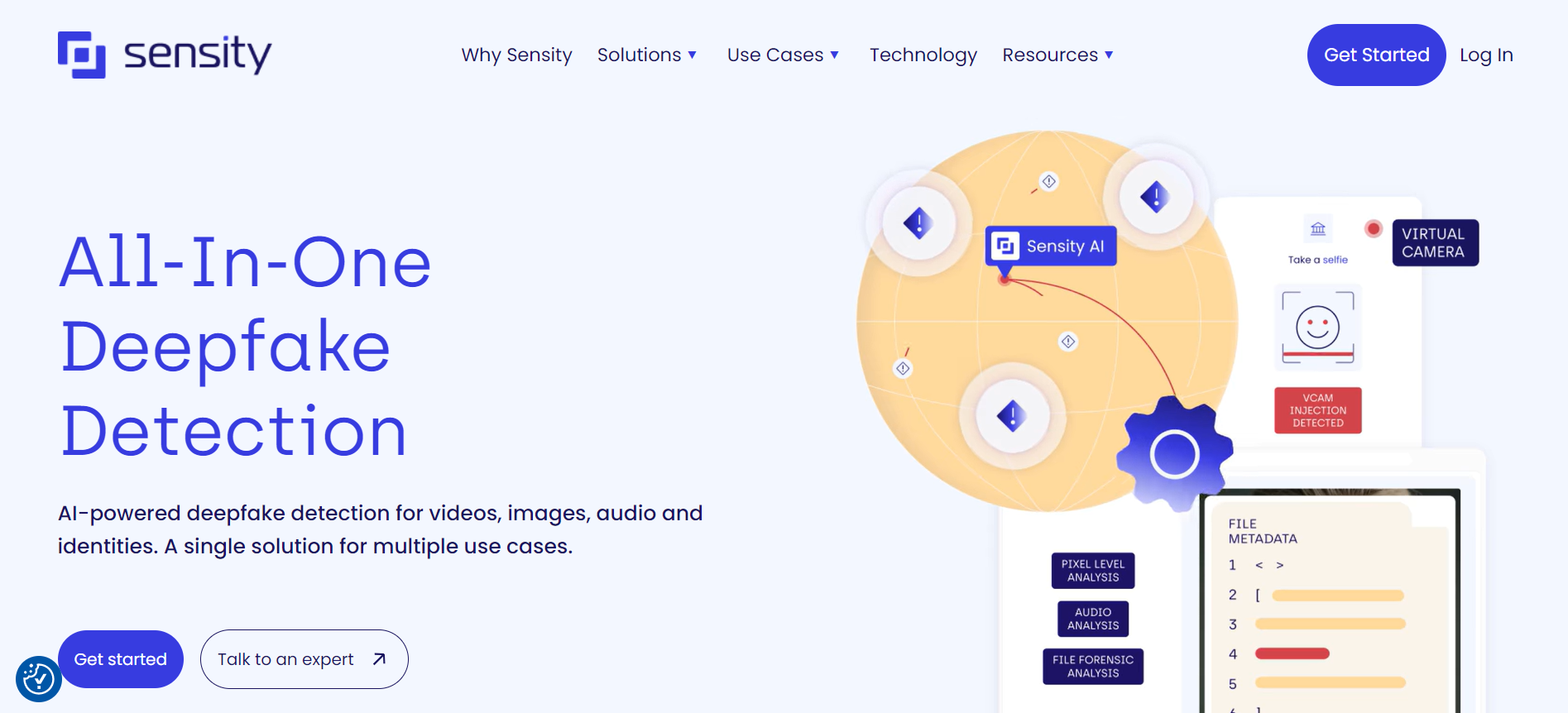Click the bank building icon above selfie

1318,229
